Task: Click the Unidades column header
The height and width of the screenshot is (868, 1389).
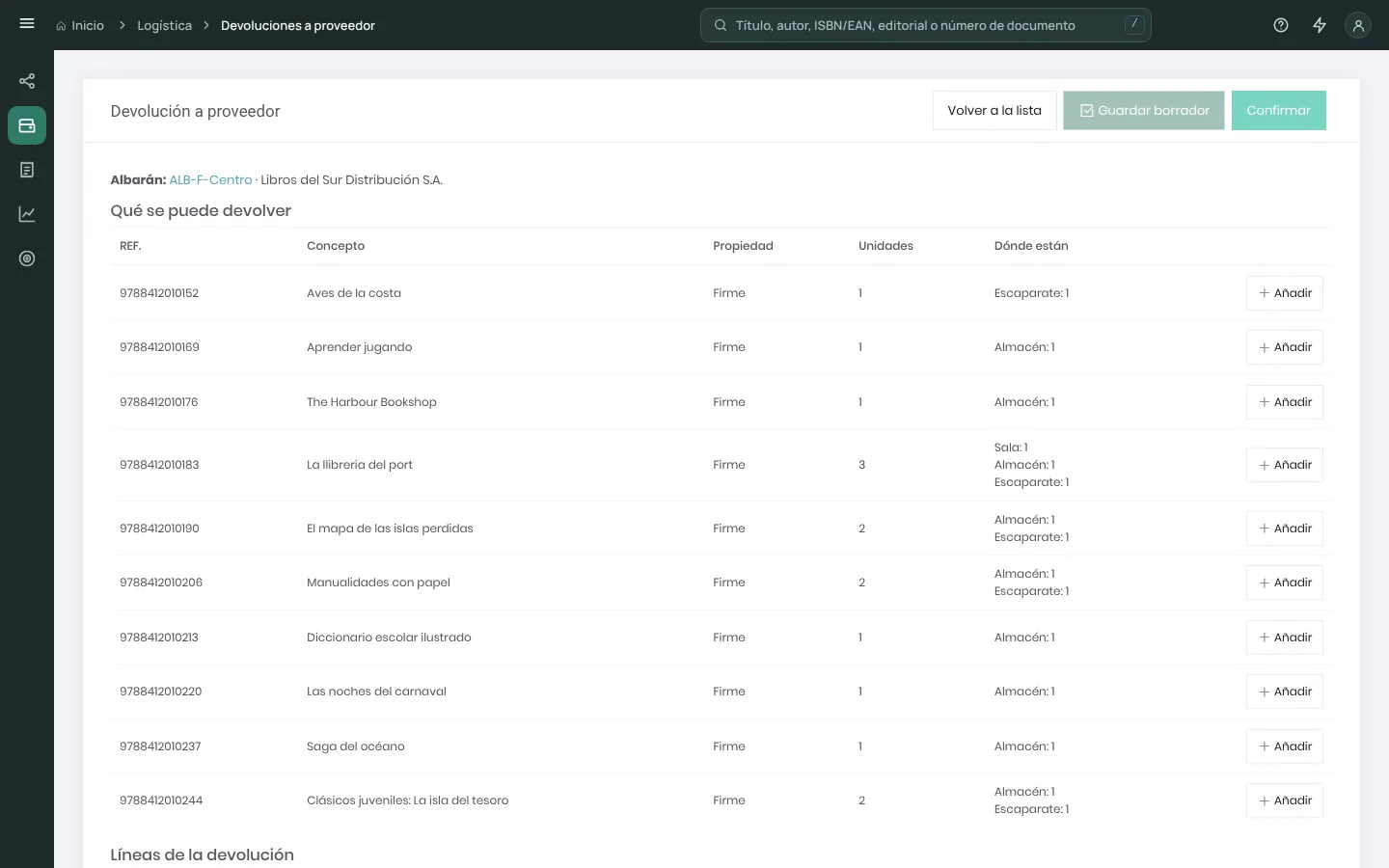Action: click(885, 246)
